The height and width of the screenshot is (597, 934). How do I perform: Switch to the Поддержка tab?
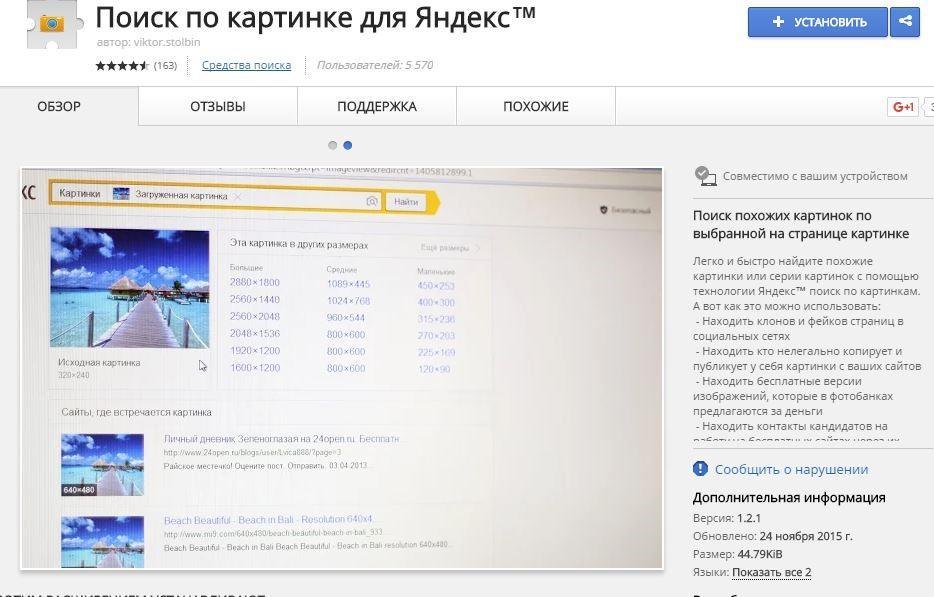[x=377, y=107]
